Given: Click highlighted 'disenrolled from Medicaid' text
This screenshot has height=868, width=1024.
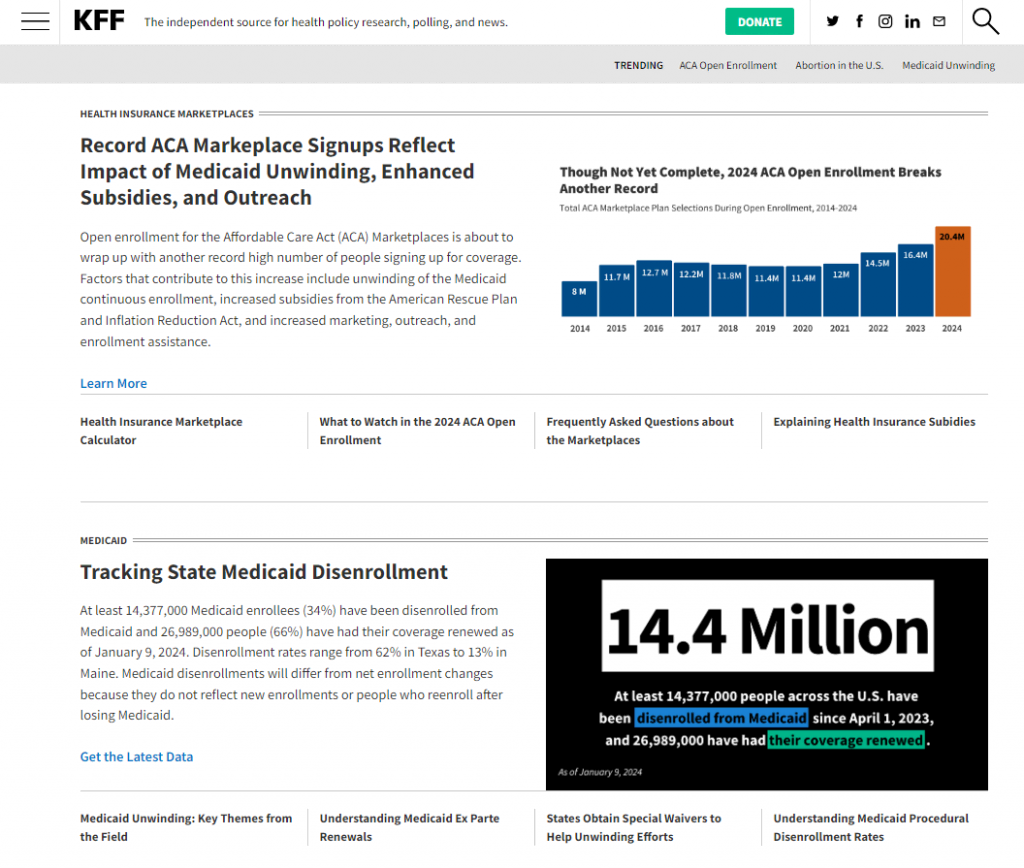Looking at the screenshot, I should pos(722,718).
